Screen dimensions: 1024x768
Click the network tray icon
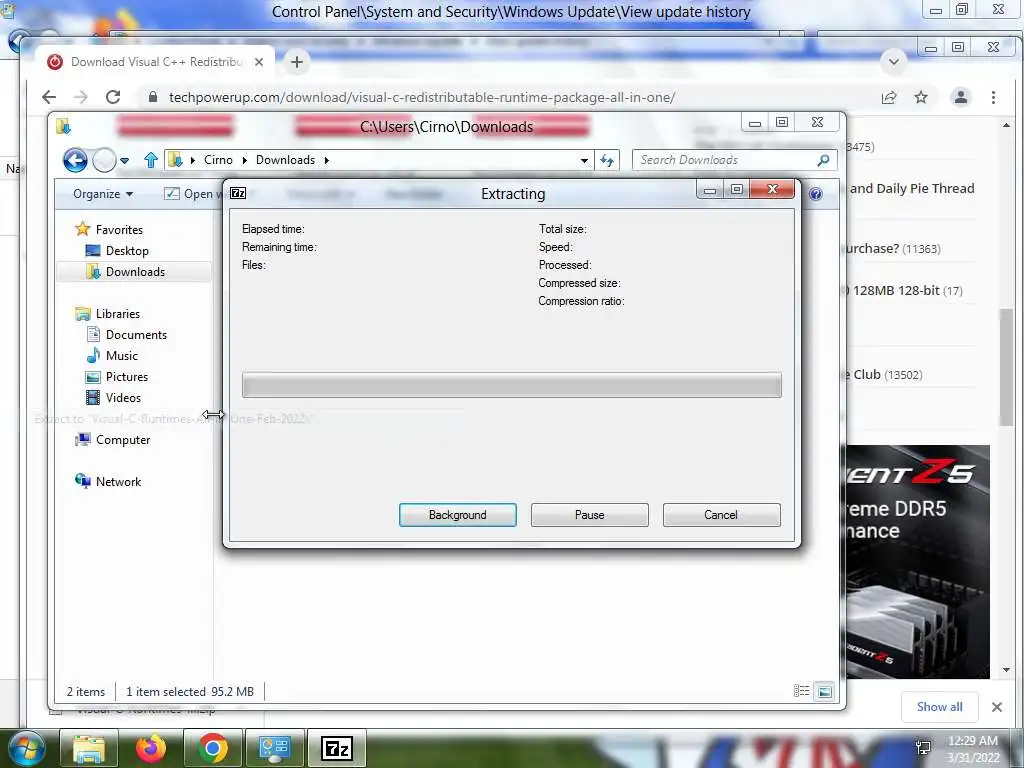[x=923, y=748]
